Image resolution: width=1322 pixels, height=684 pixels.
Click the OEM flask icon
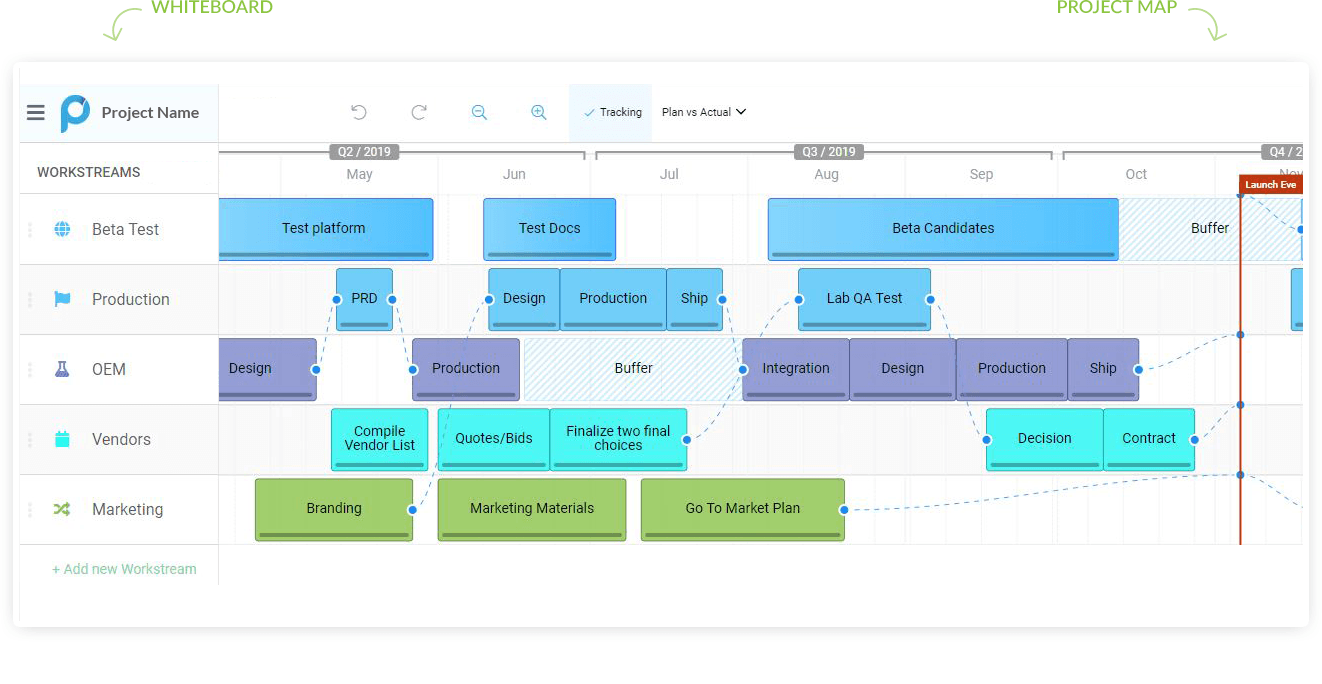62,369
